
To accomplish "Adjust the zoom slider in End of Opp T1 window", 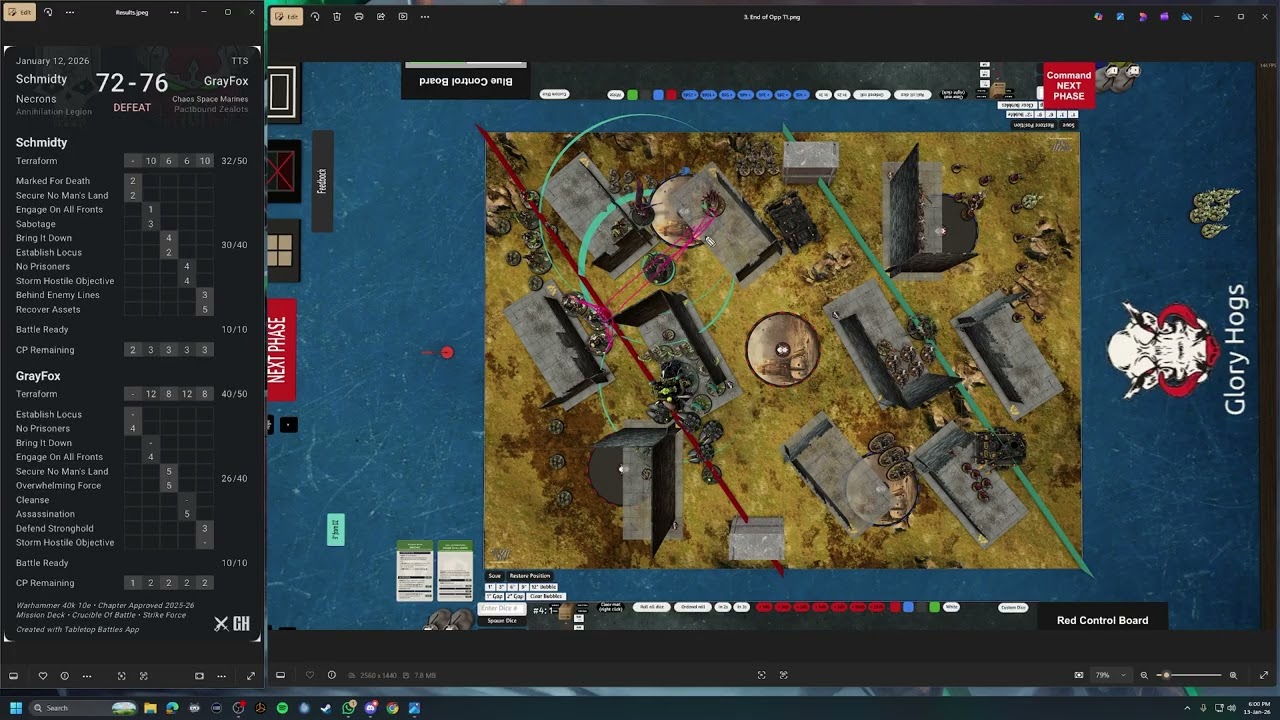I will tap(1190, 675).
